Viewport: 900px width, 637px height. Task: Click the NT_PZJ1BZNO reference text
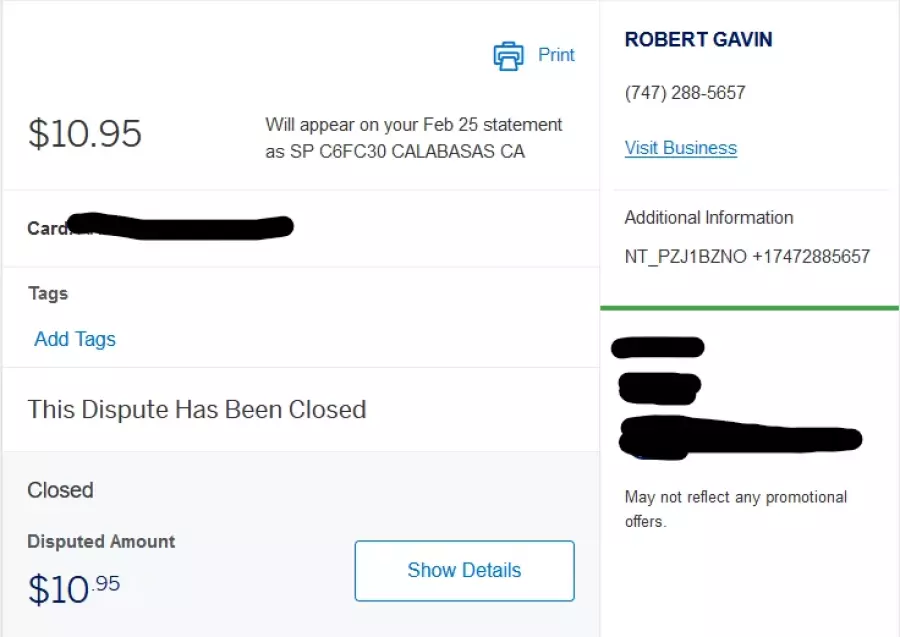tap(686, 256)
